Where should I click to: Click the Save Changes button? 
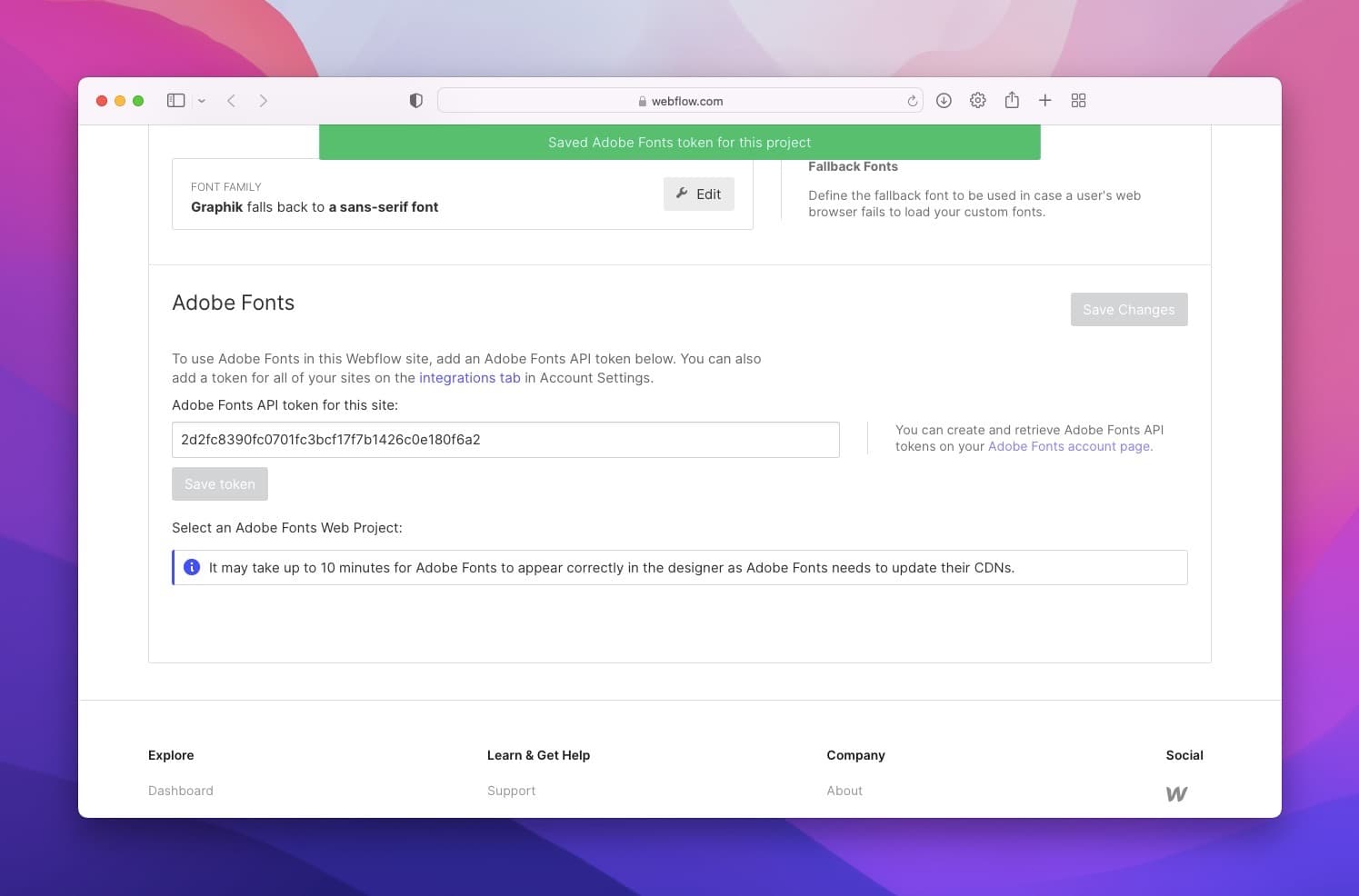[x=1129, y=310]
